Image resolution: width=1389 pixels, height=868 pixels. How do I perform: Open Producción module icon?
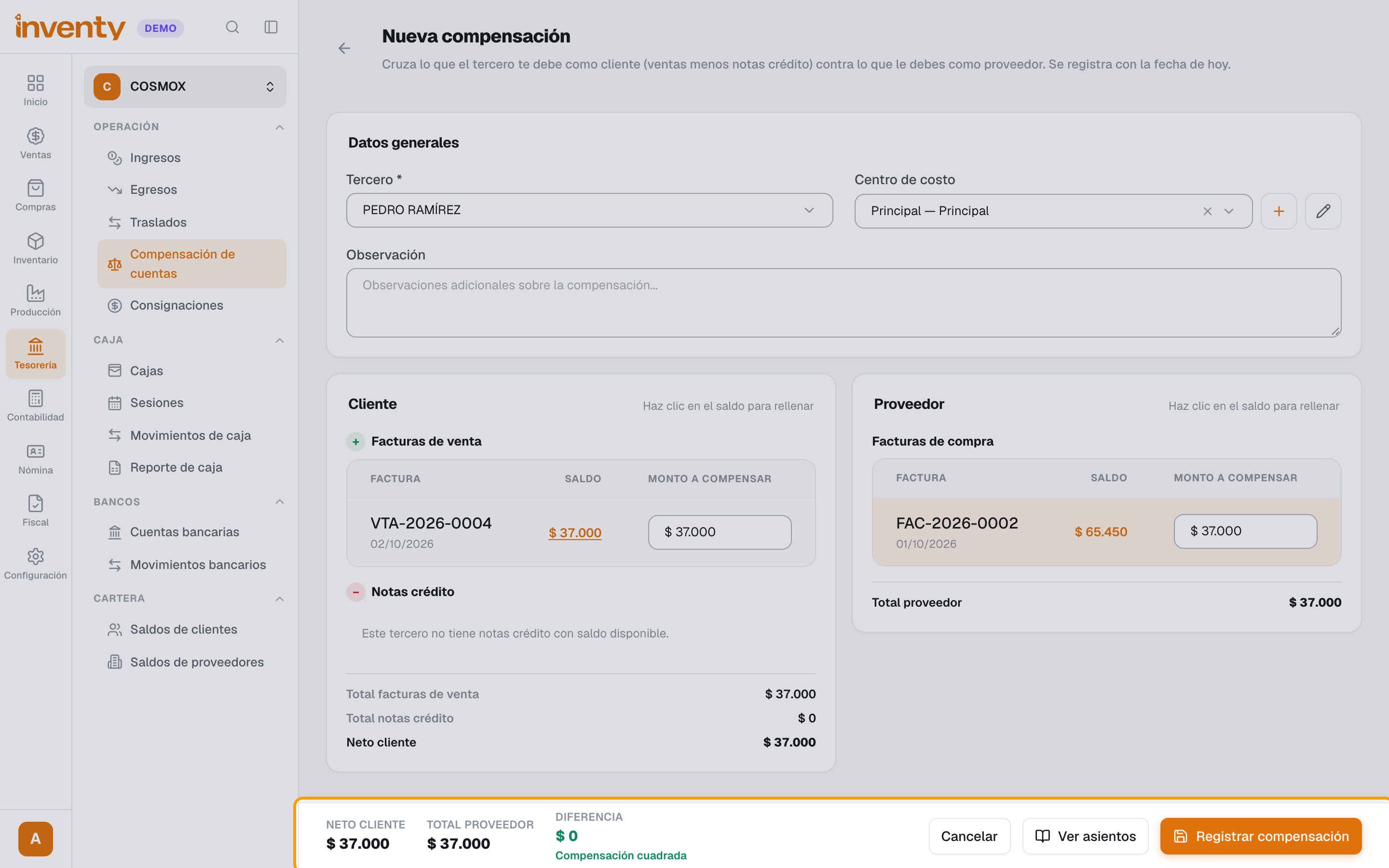pyautogui.click(x=36, y=300)
